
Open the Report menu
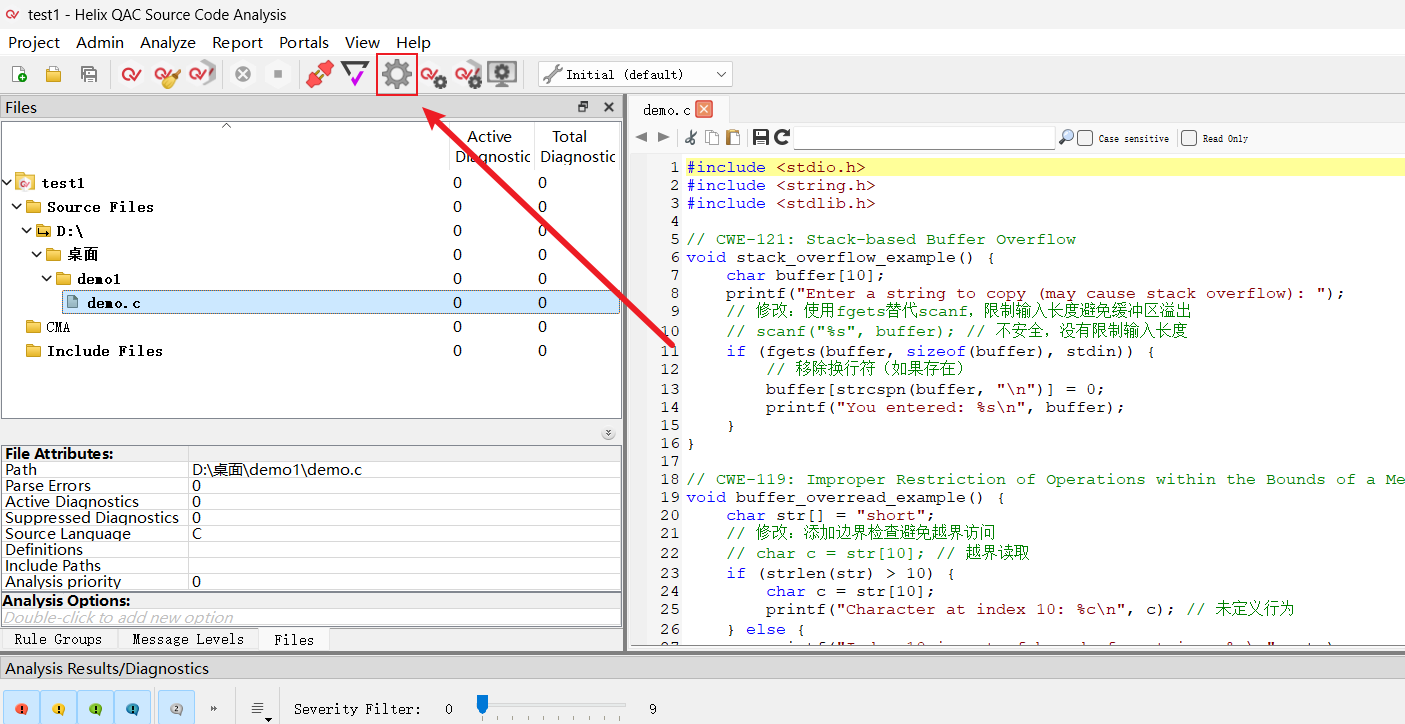tap(238, 42)
